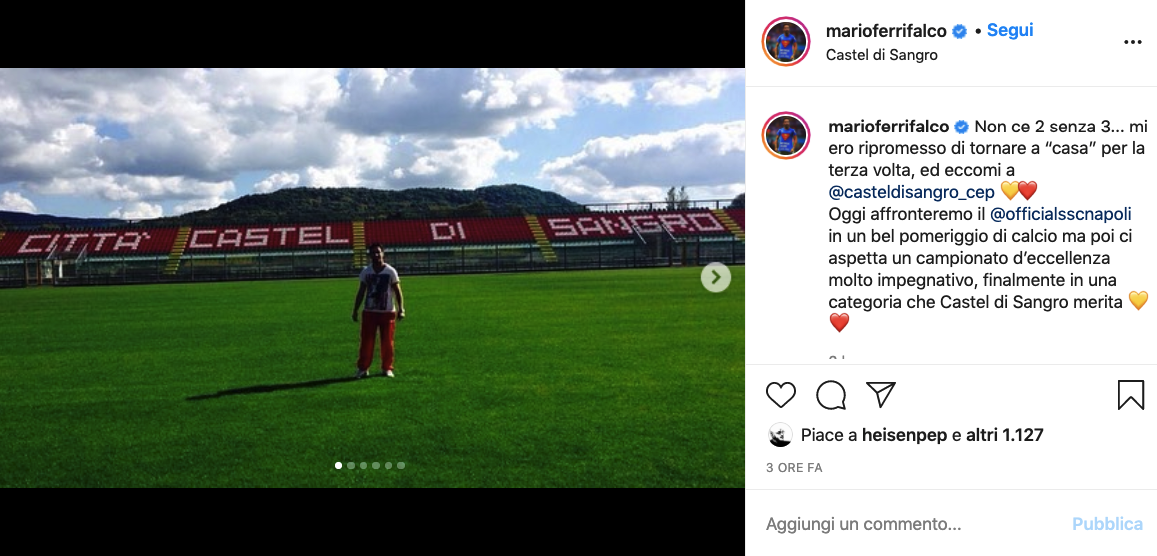Open comments via speech bubble icon
1157x556 pixels.
click(x=831, y=395)
